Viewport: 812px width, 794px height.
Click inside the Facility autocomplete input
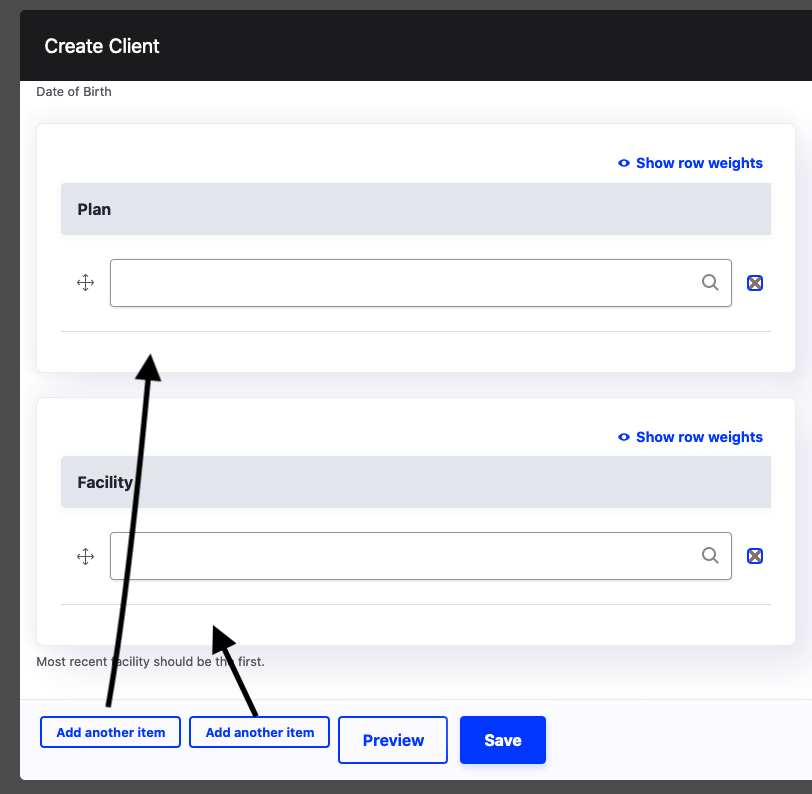(400, 556)
